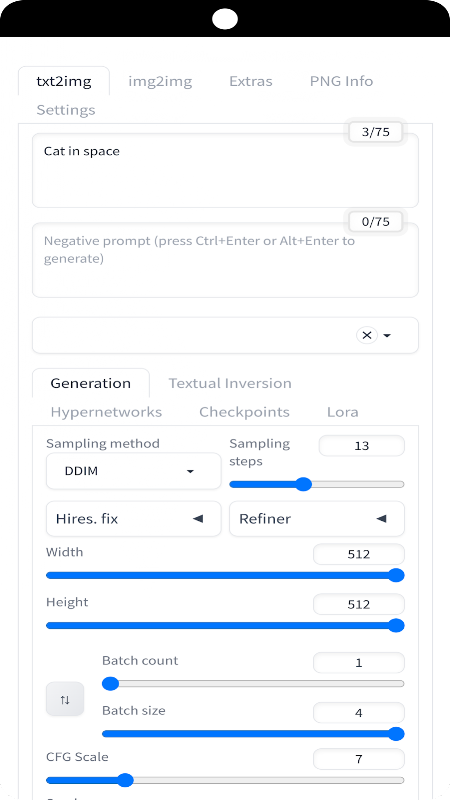Click the Width value field showing 512
Image resolution: width=450 pixels, height=800 pixels.
(359, 555)
